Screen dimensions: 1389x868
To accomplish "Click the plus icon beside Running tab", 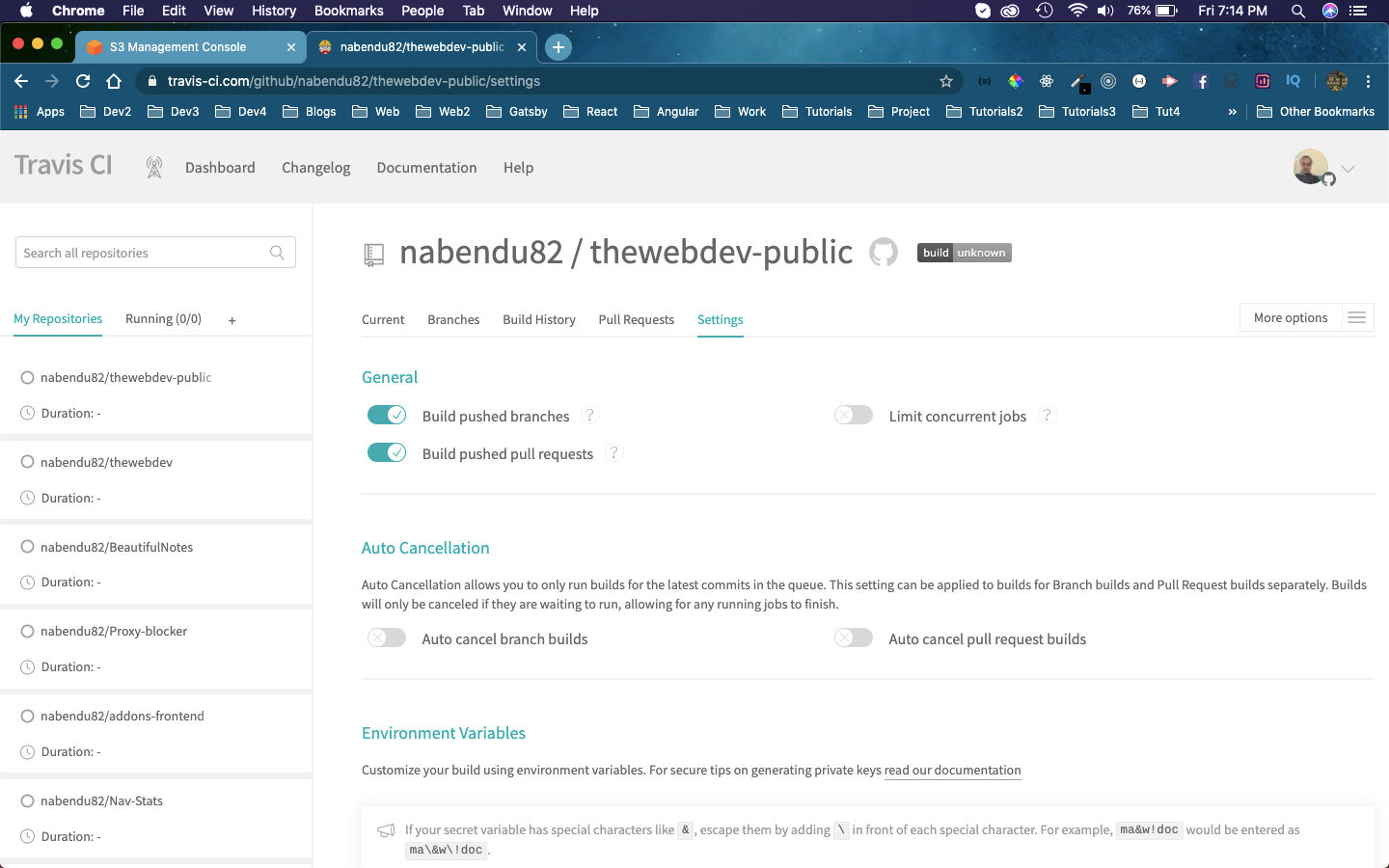I will coord(231,320).
